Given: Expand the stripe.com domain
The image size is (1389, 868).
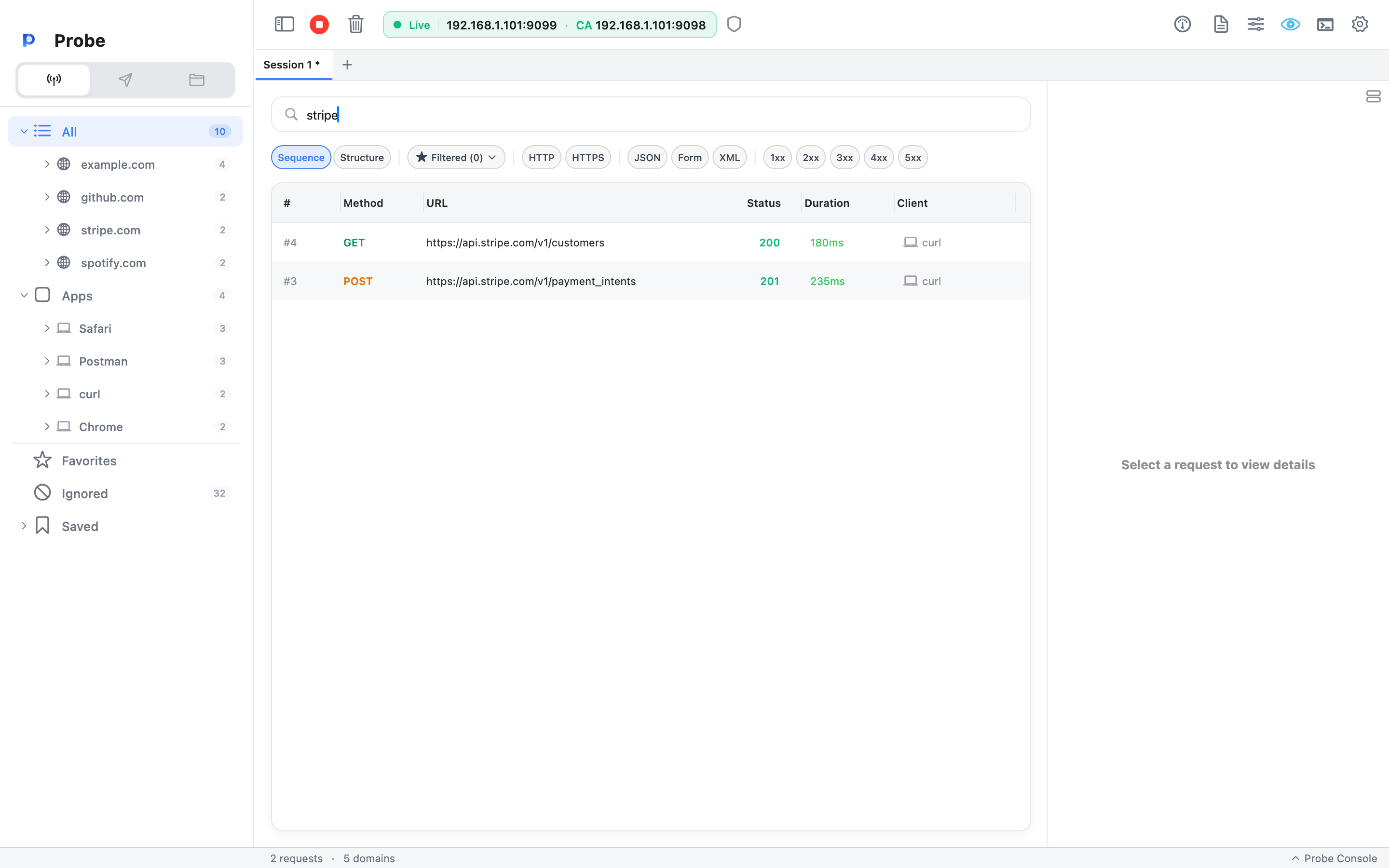Looking at the screenshot, I should point(47,230).
